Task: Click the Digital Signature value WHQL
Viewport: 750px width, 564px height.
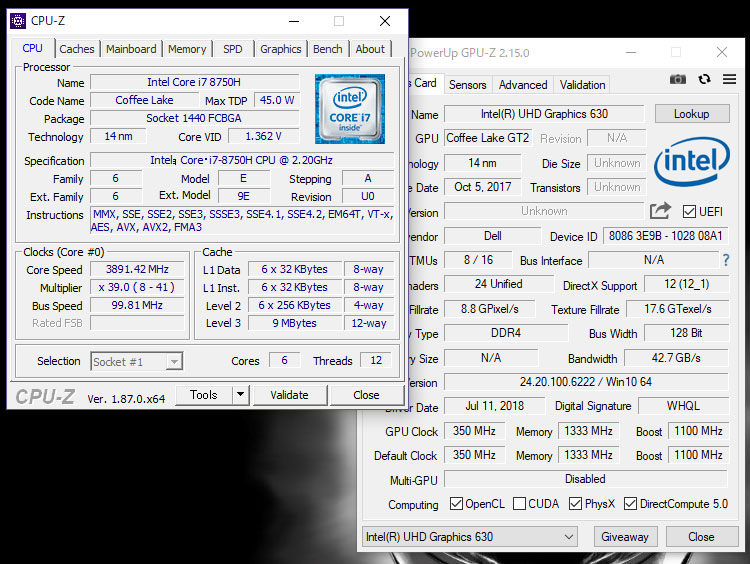Action: pos(684,406)
